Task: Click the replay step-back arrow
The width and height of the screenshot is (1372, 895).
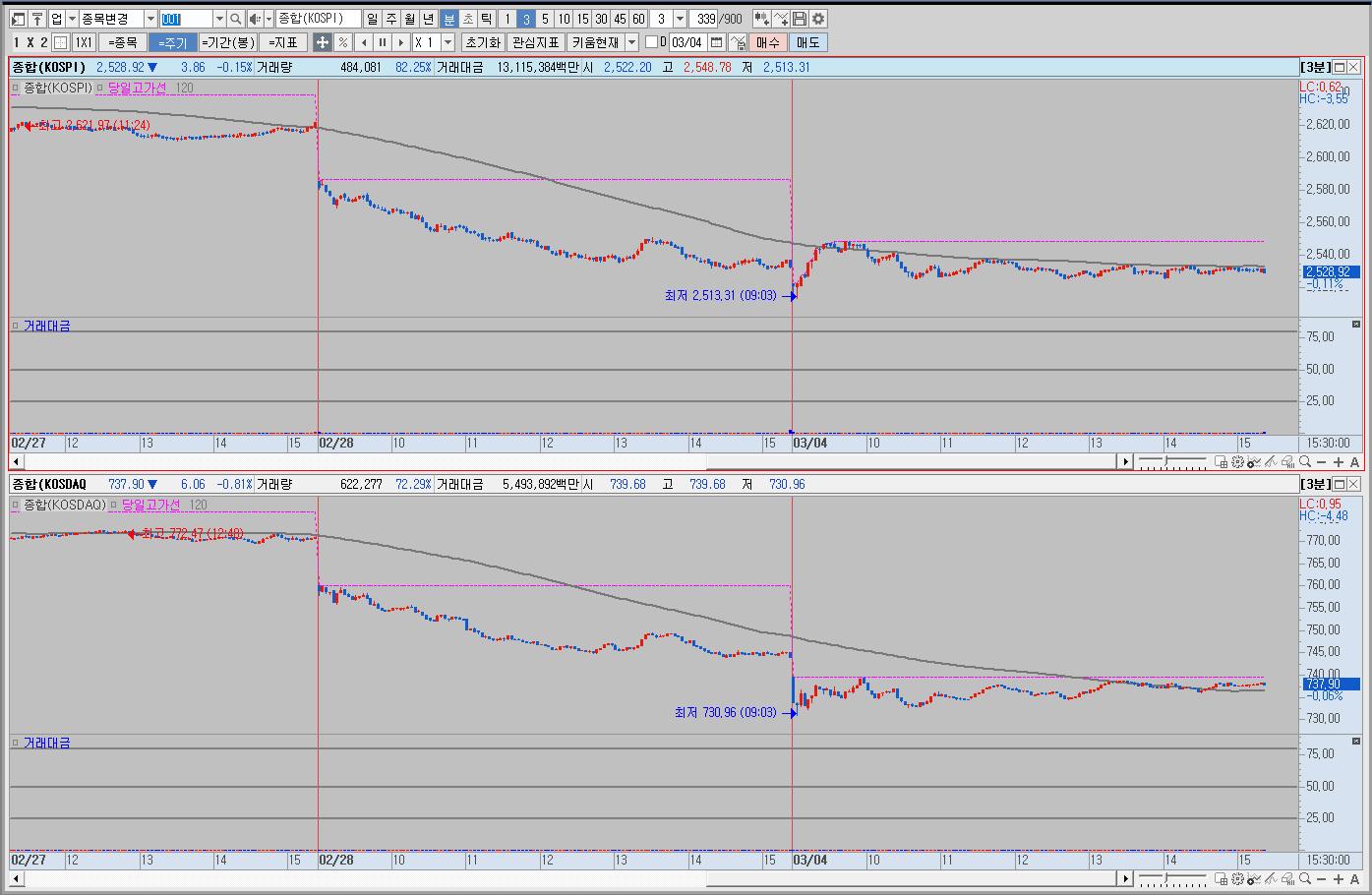Action: pos(364,42)
